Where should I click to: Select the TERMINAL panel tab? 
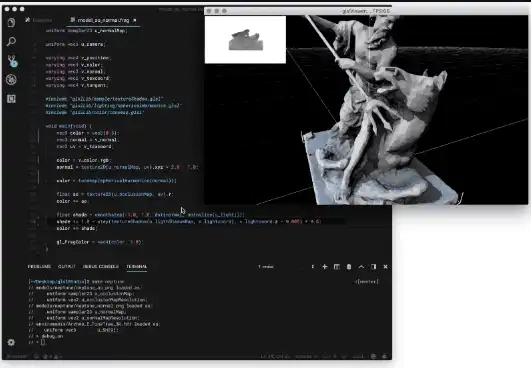point(136,266)
